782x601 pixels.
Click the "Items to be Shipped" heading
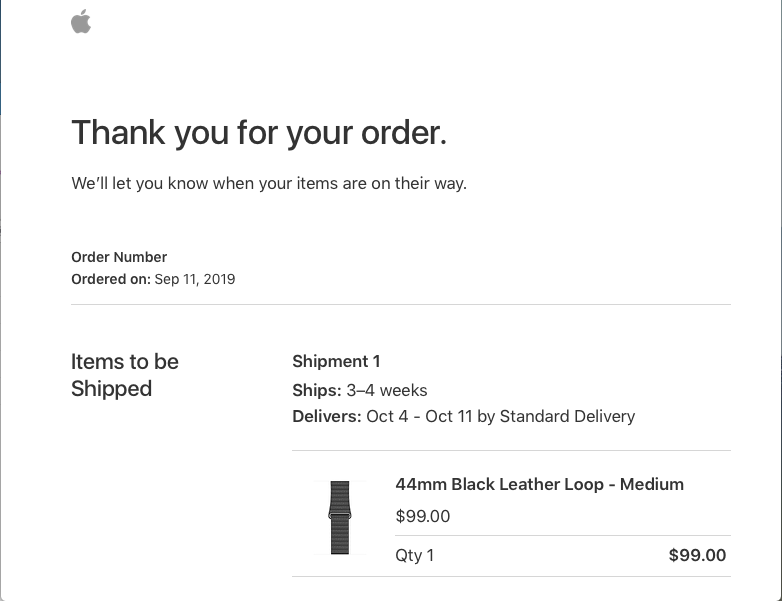pyautogui.click(x=125, y=375)
